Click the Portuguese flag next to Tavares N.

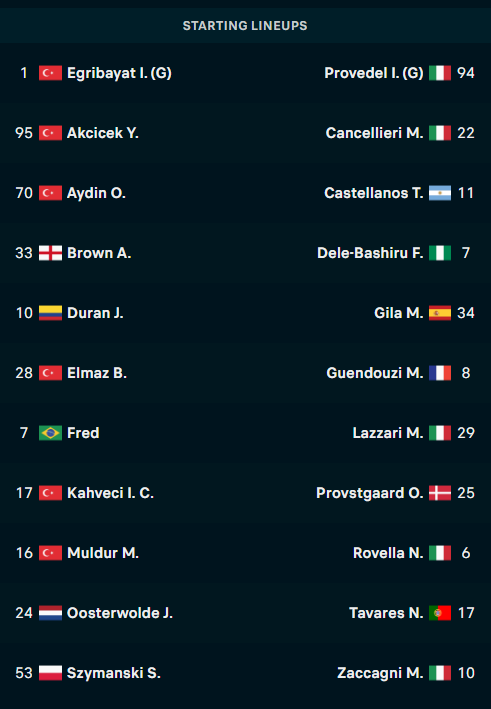[x=440, y=613]
